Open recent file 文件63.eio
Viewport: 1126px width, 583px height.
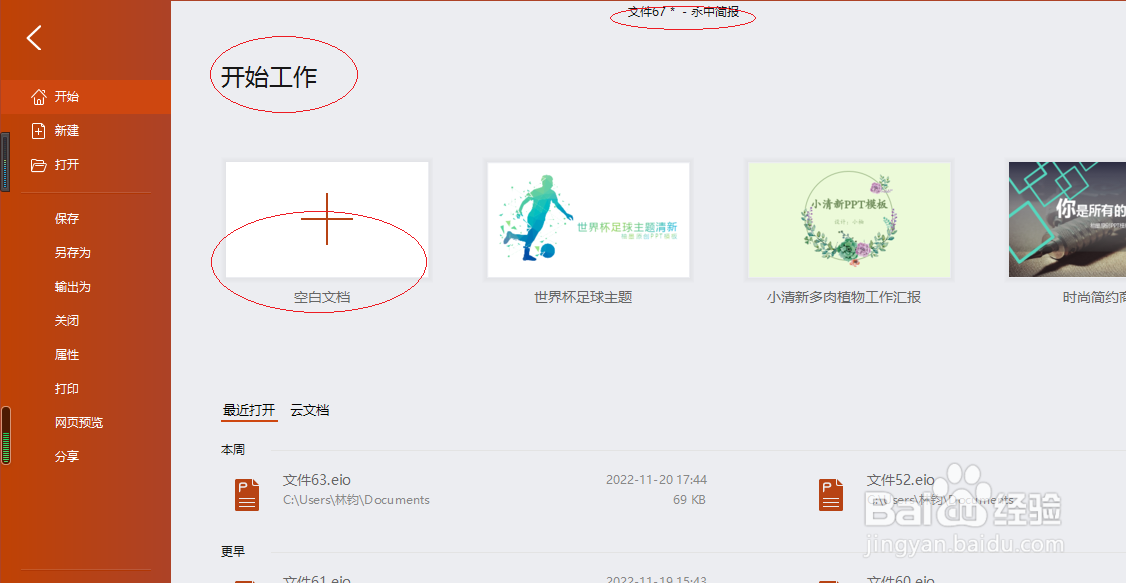pyautogui.click(x=317, y=480)
